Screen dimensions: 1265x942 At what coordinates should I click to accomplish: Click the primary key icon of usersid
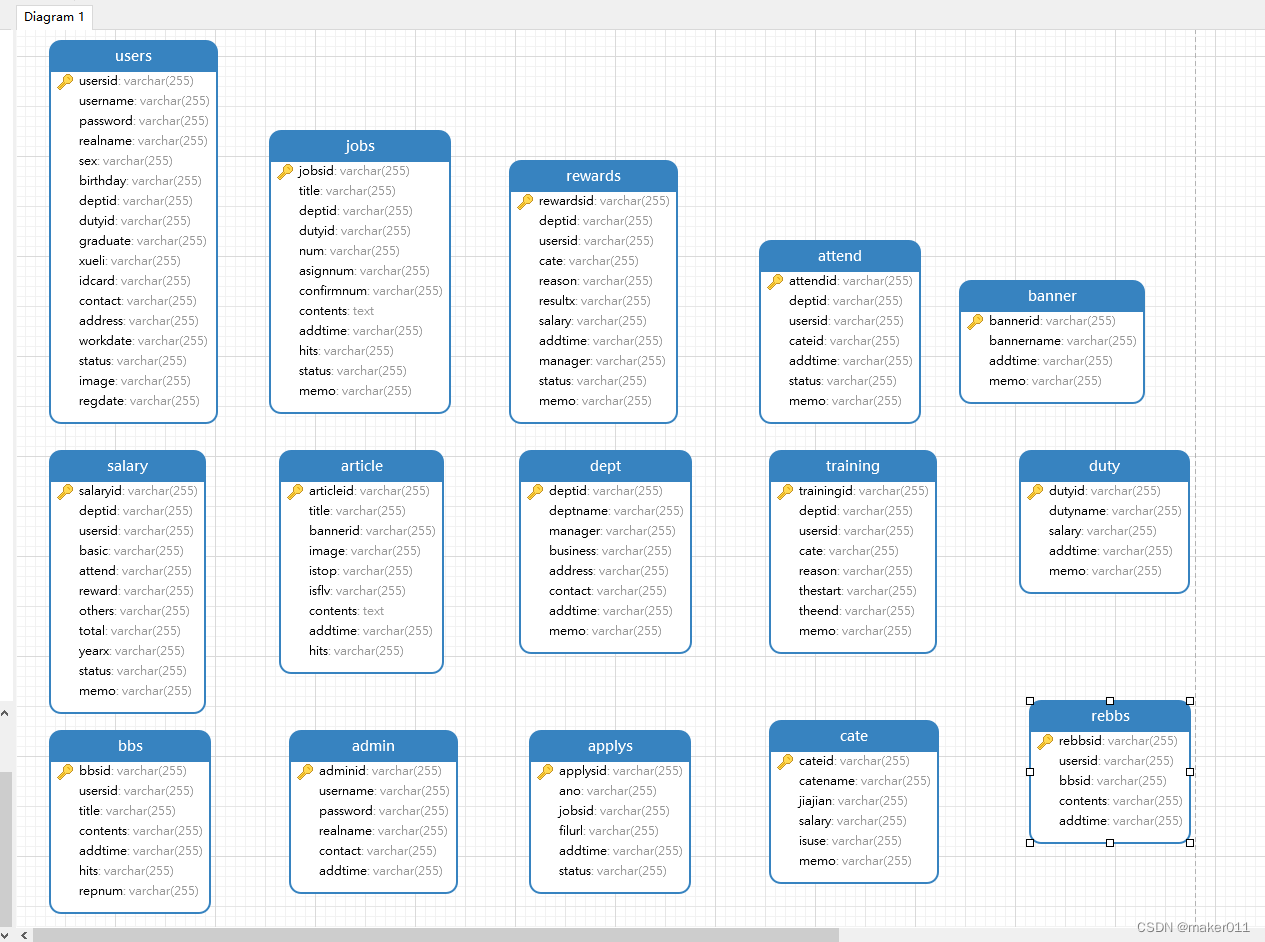[65, 81]
